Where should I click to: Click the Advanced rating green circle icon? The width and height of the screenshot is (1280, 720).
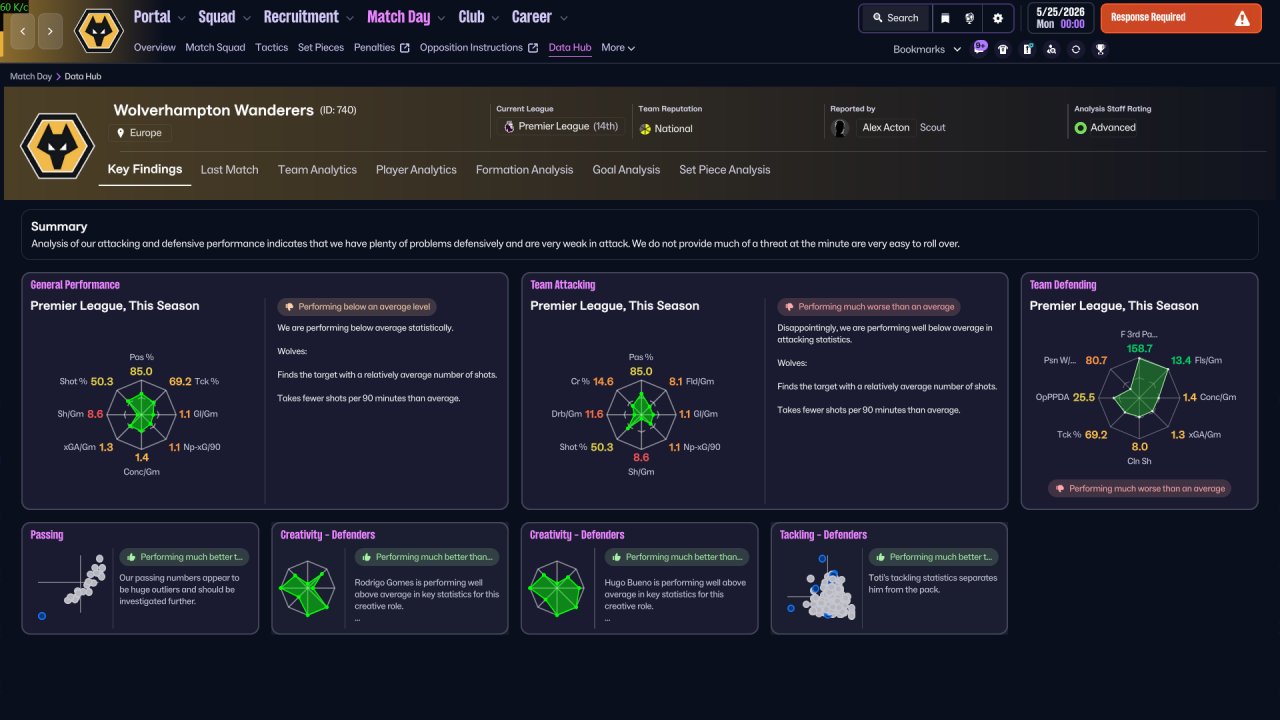coord(1080,128)
